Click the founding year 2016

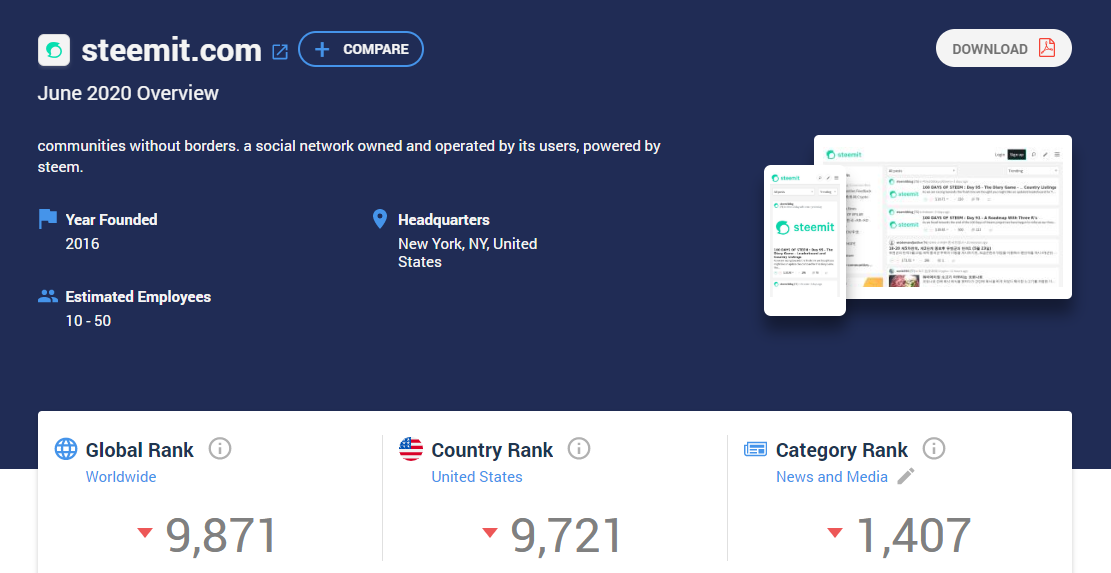pos(82,244)
